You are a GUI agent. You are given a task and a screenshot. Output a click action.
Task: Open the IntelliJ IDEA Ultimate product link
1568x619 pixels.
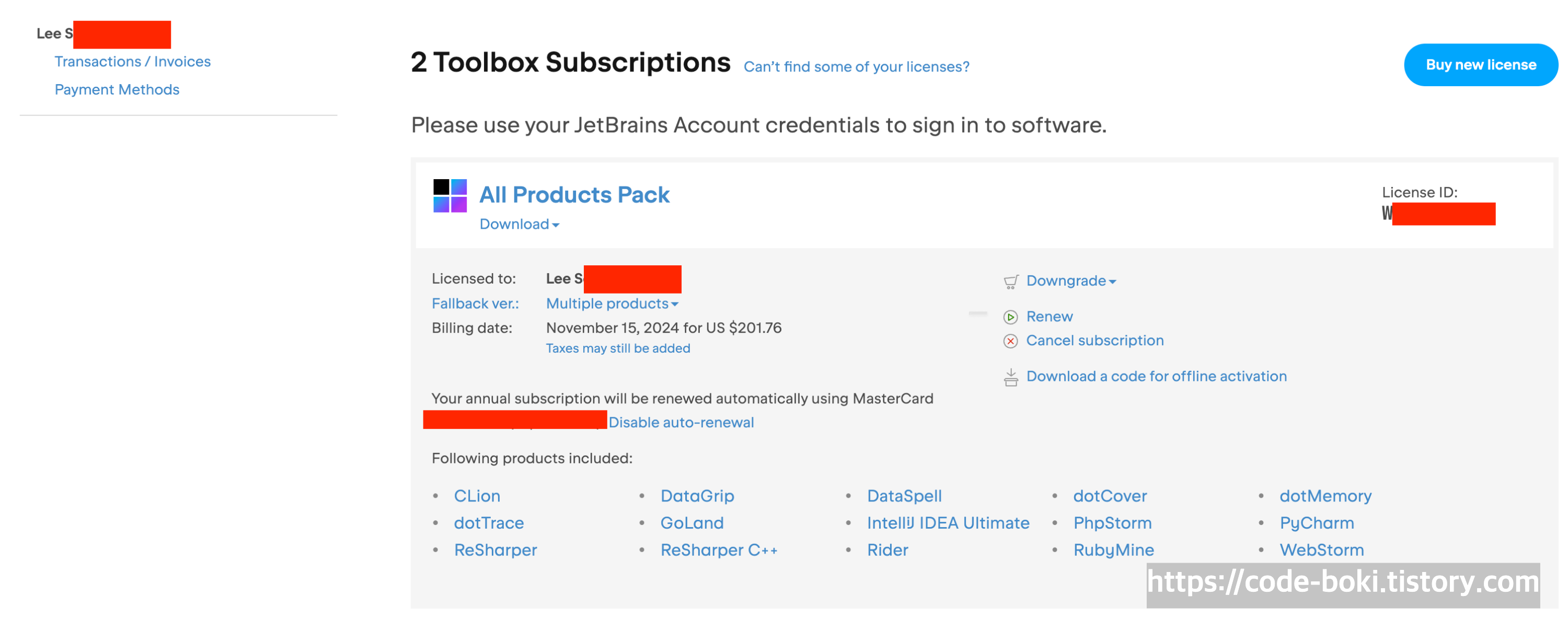click(x=948, y=523)
